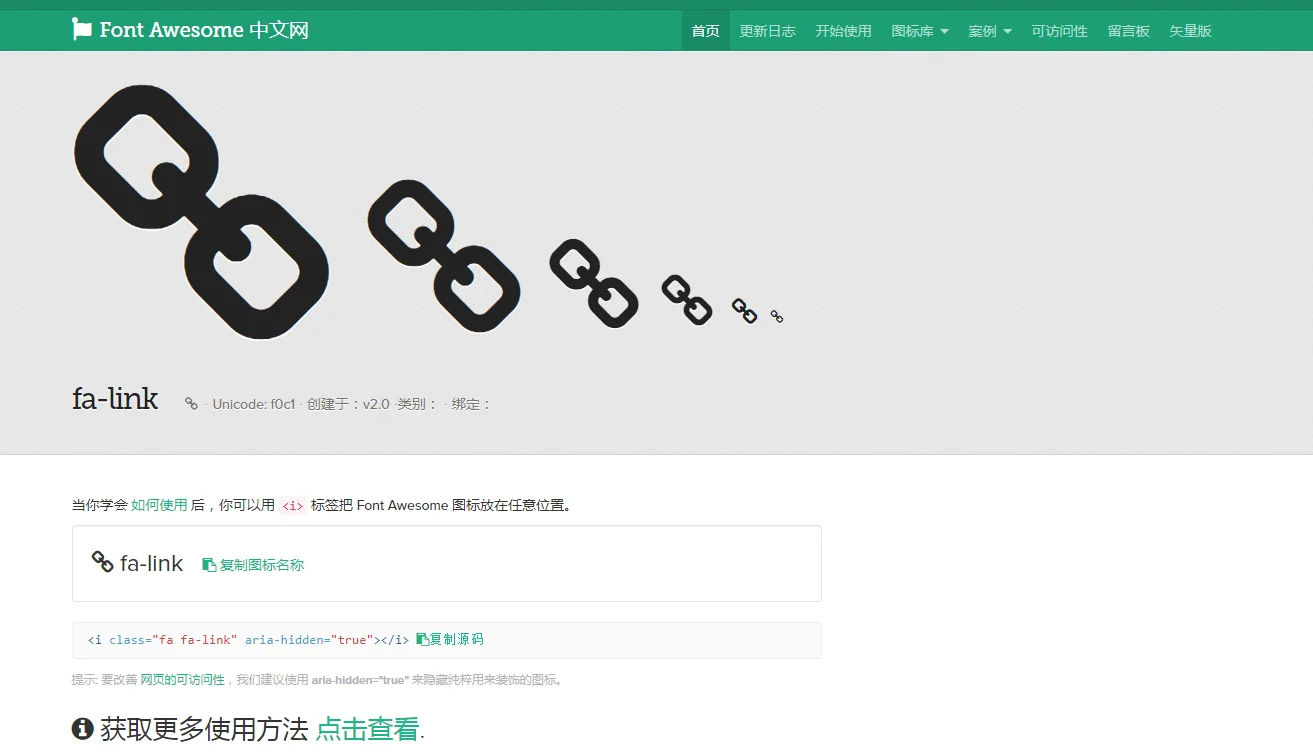This screenshot has width=1313, height=756.
Task: Click the fa fa-link HTML code snippet
Action: [x=248, y=640]
